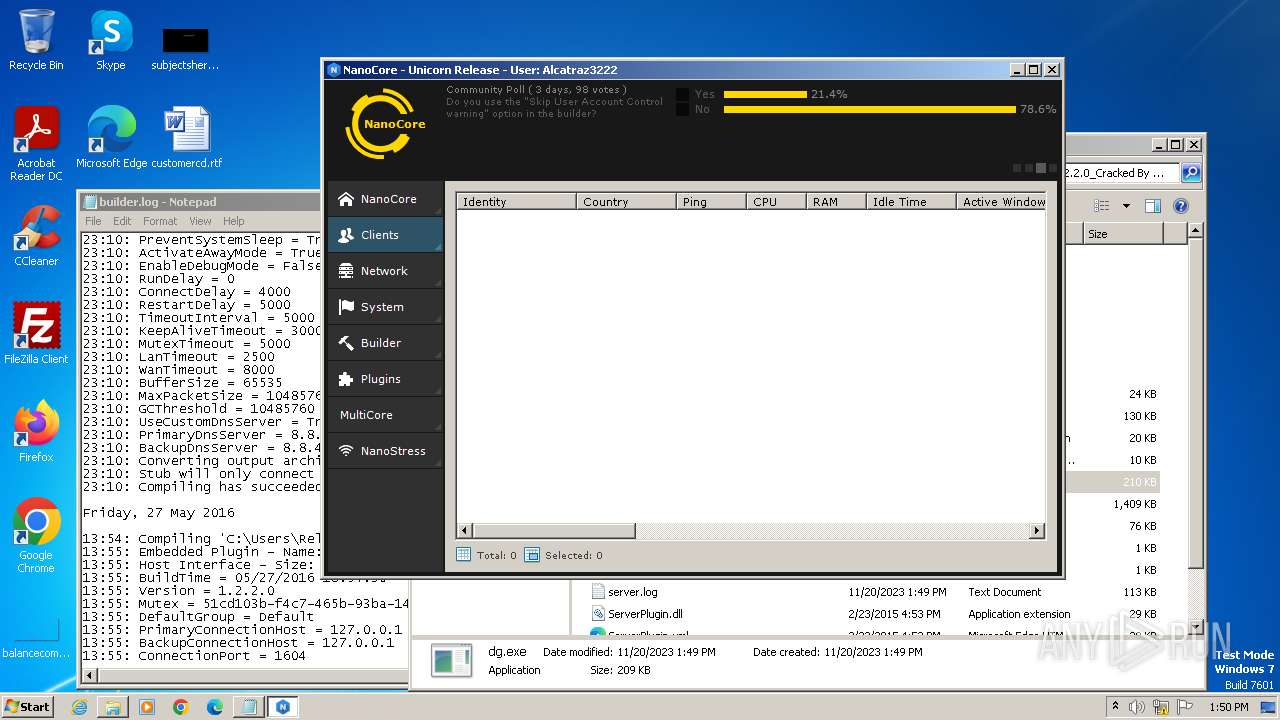Viewport: 1280px width, 720px height.
Task: Click the Selected clients count icon
Action: coord(532,555)
